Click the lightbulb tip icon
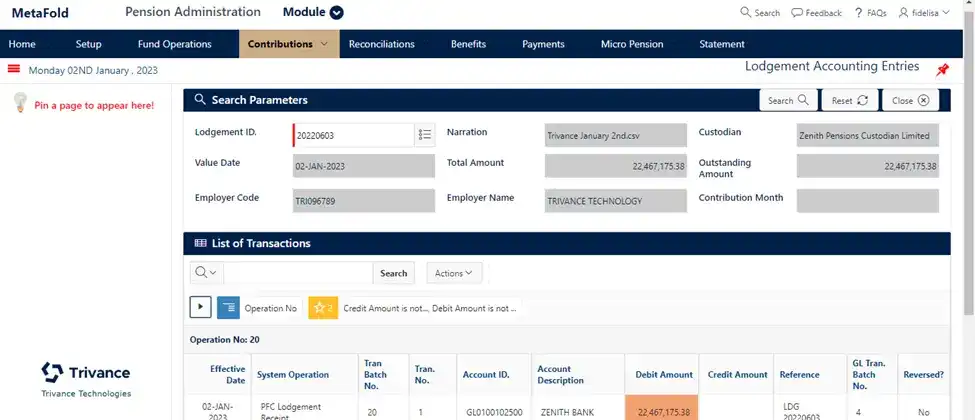 coord(21,103)
